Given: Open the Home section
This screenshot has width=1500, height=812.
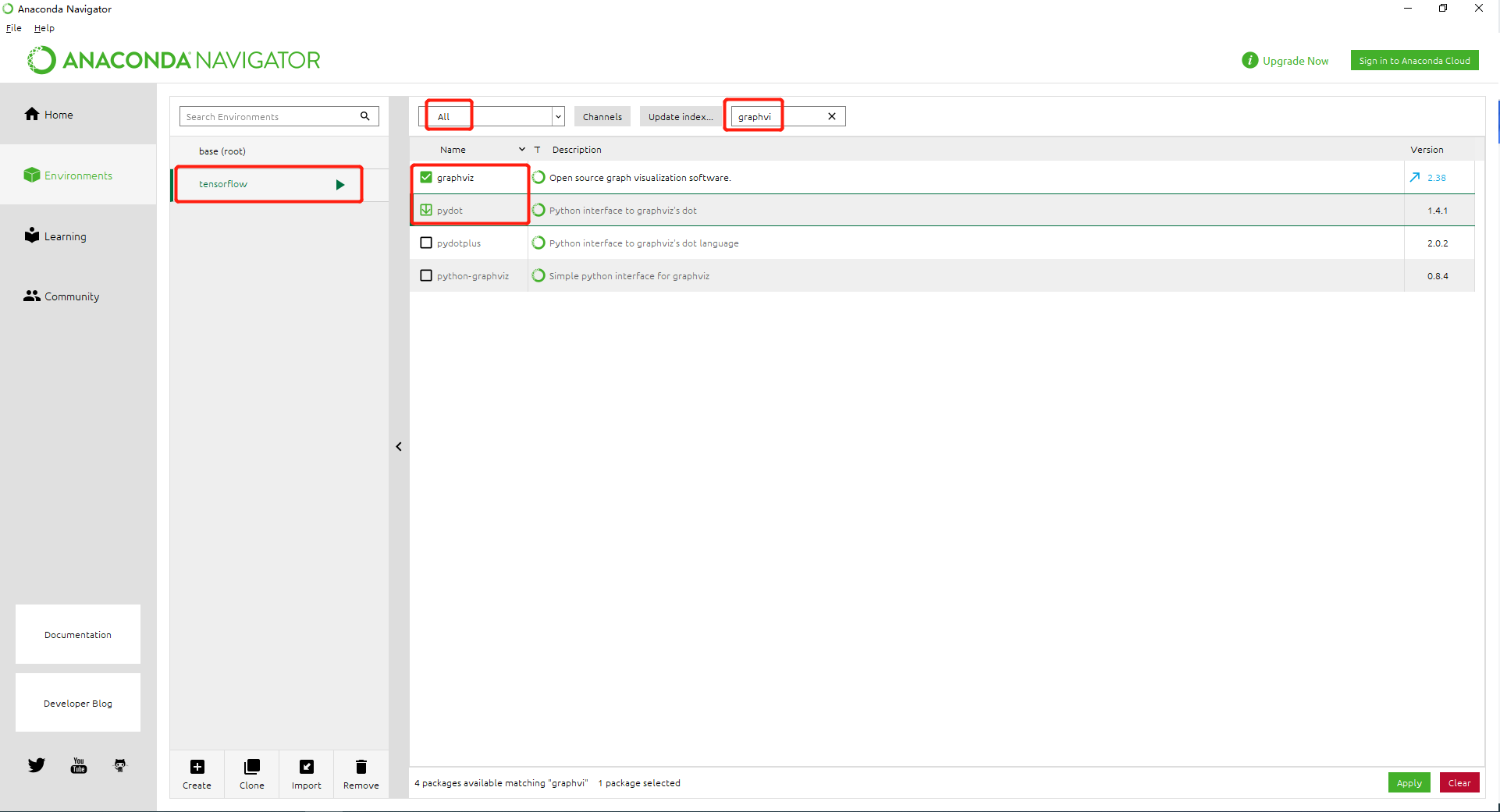Looking at the screenshot, I should pyautogui.click(x=78, y=114).
